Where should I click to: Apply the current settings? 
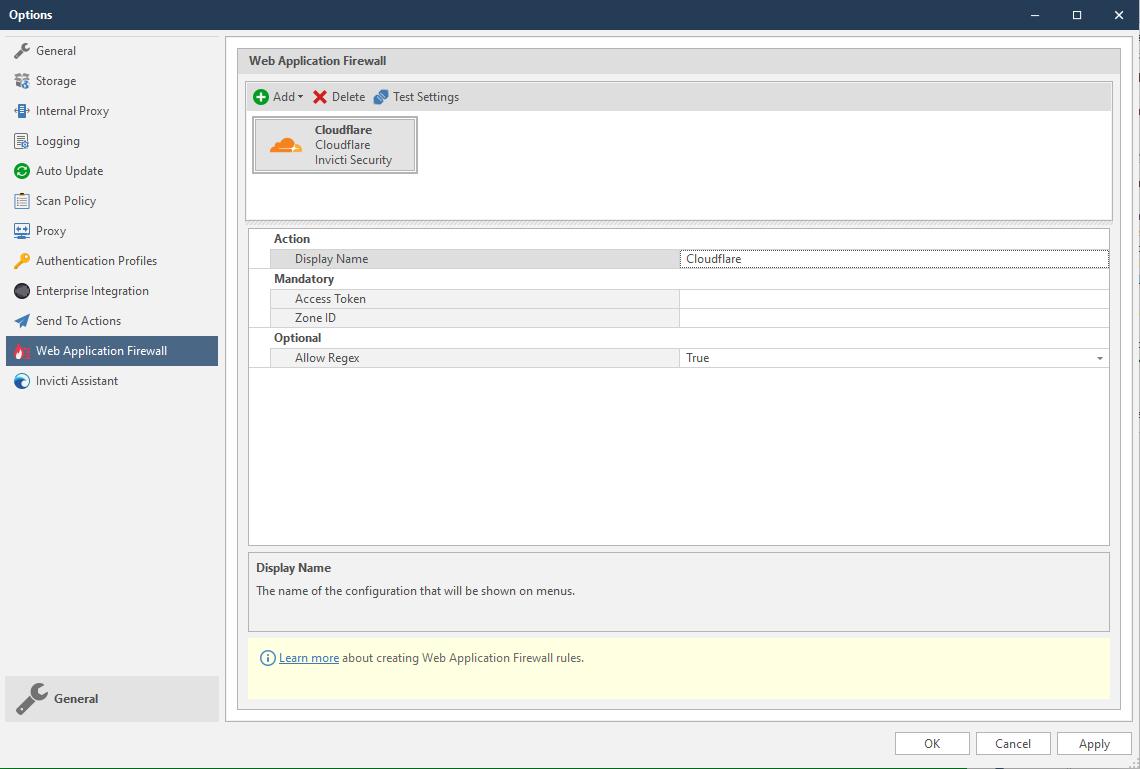pos(1094,743)
